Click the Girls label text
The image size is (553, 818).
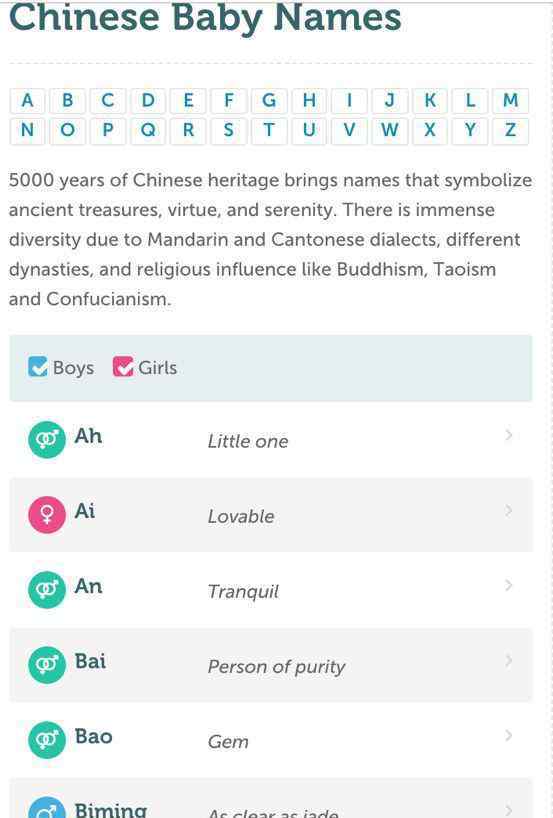[x=158, y=368]
